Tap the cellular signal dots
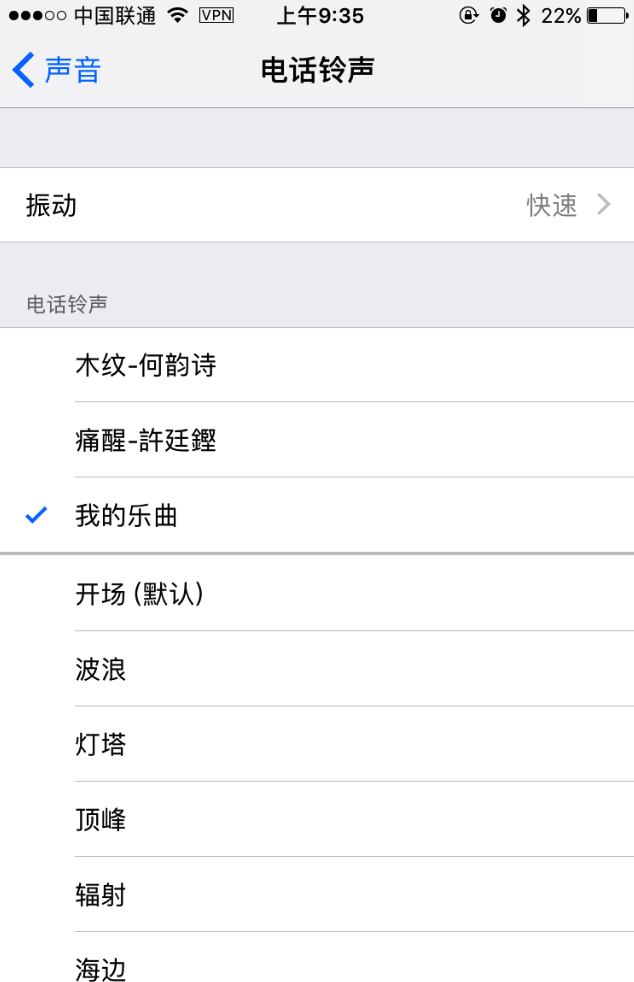The image size is (634, 982). (x=38, y=15)
